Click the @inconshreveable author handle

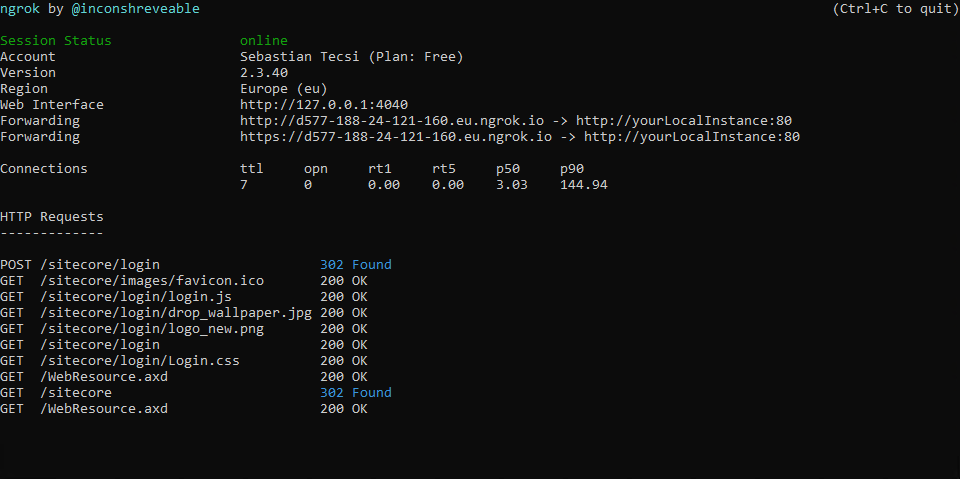coord(135,9)
